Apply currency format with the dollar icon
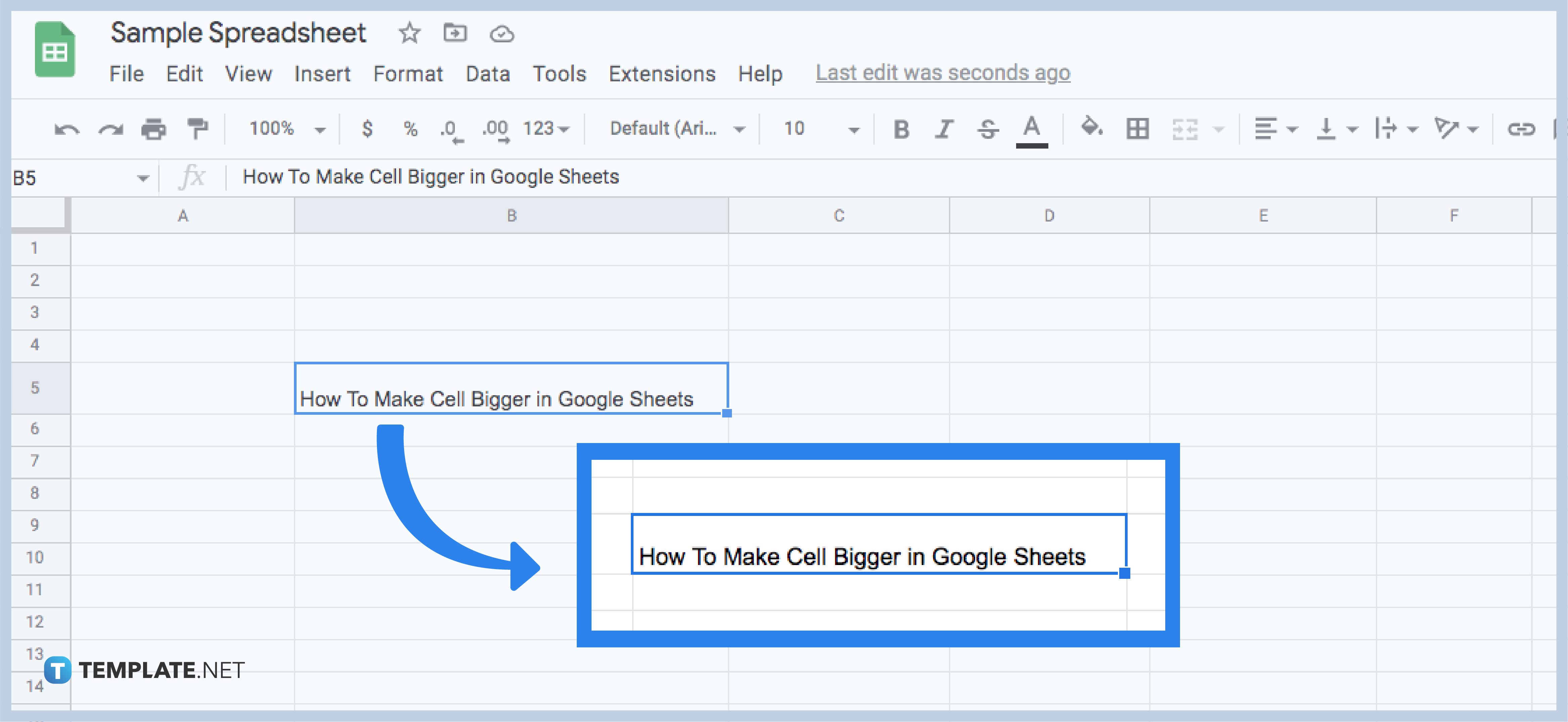Screen dimensions: 1568x722 367,128
